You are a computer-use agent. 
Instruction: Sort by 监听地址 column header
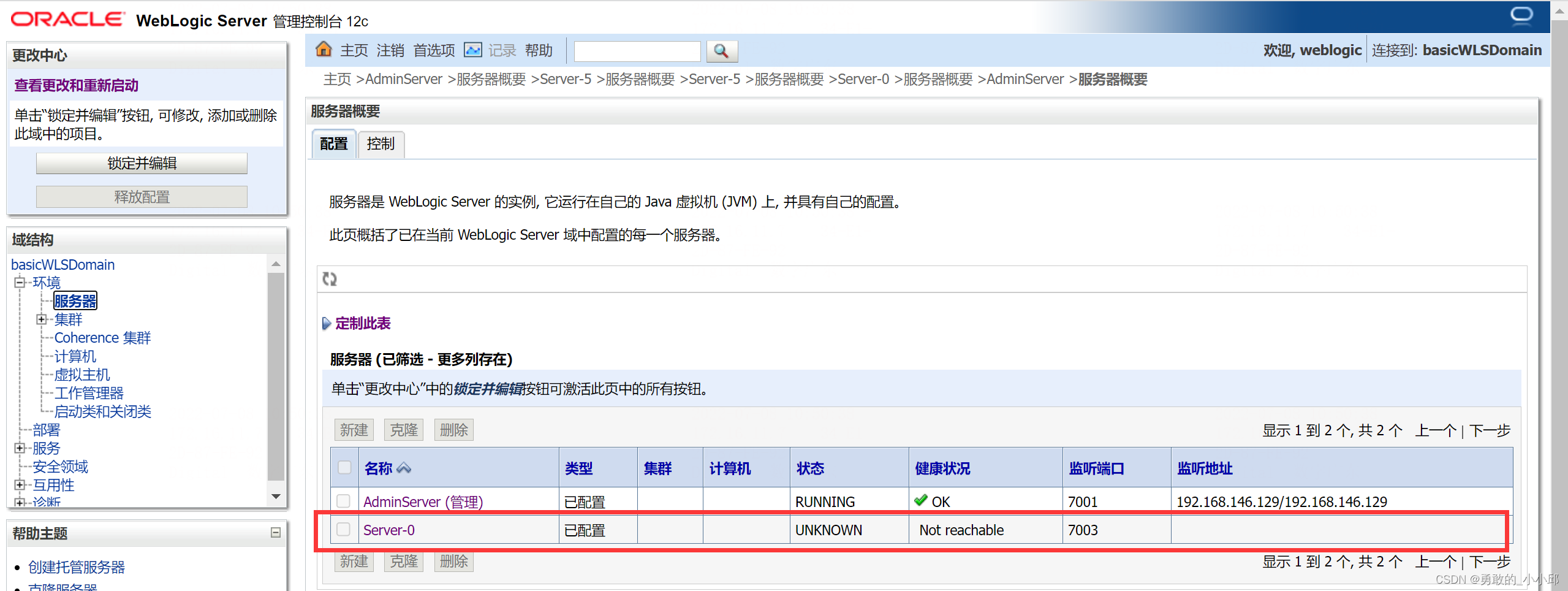coord(1204,468)
